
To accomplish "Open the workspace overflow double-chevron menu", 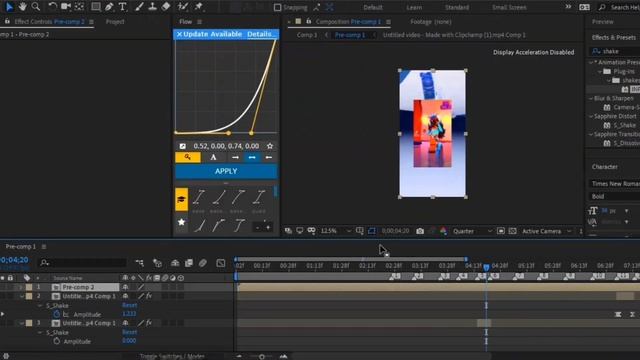I will pos(568,7).
